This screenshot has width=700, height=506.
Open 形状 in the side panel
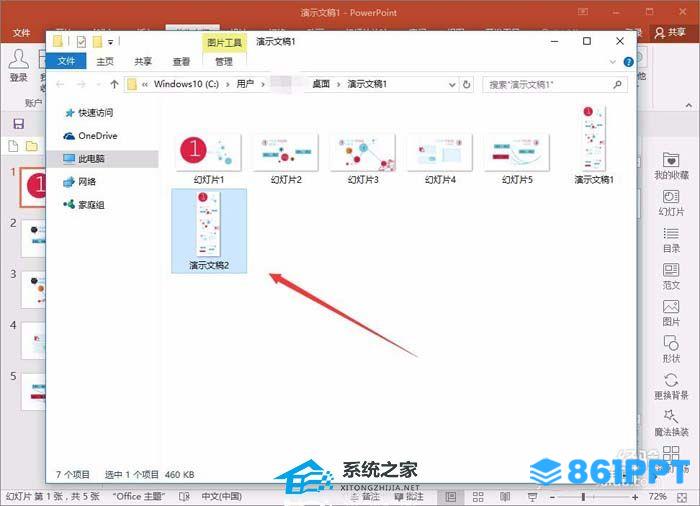[x=671, y=350]
